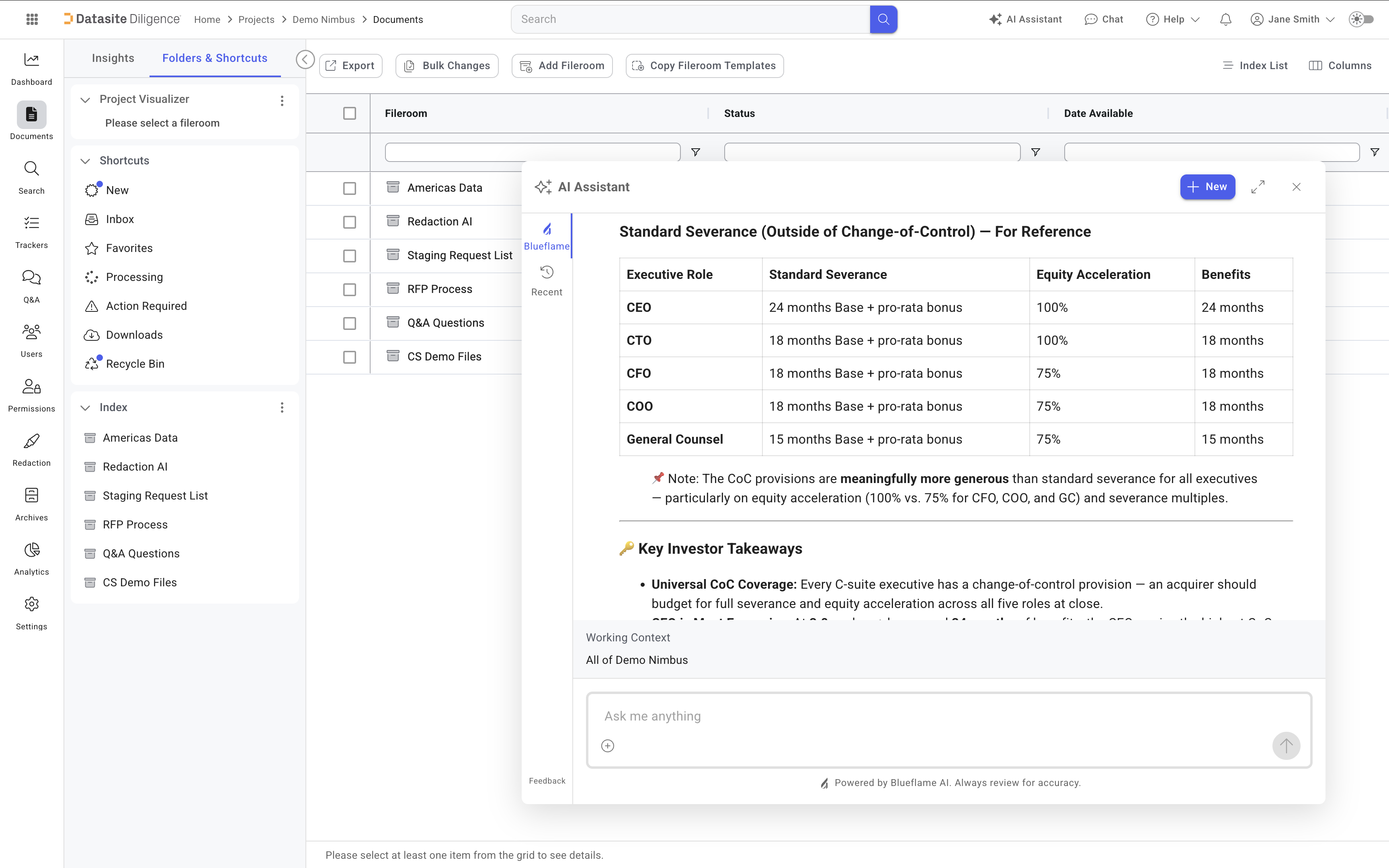The image size is (1389, 868).
Task: Click the add attachment plus icon
Action: coord(607,746)
